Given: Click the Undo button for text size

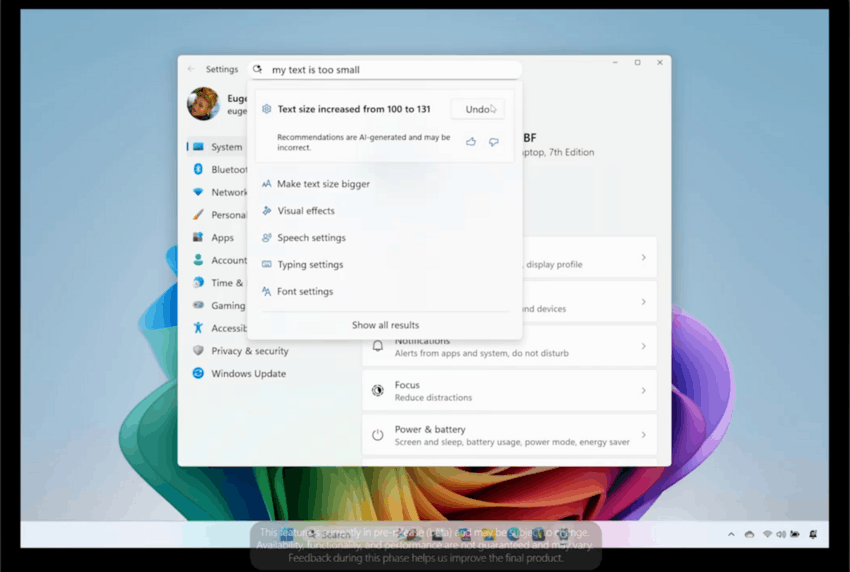Looking at the screenshot, I should click(478, 109).
